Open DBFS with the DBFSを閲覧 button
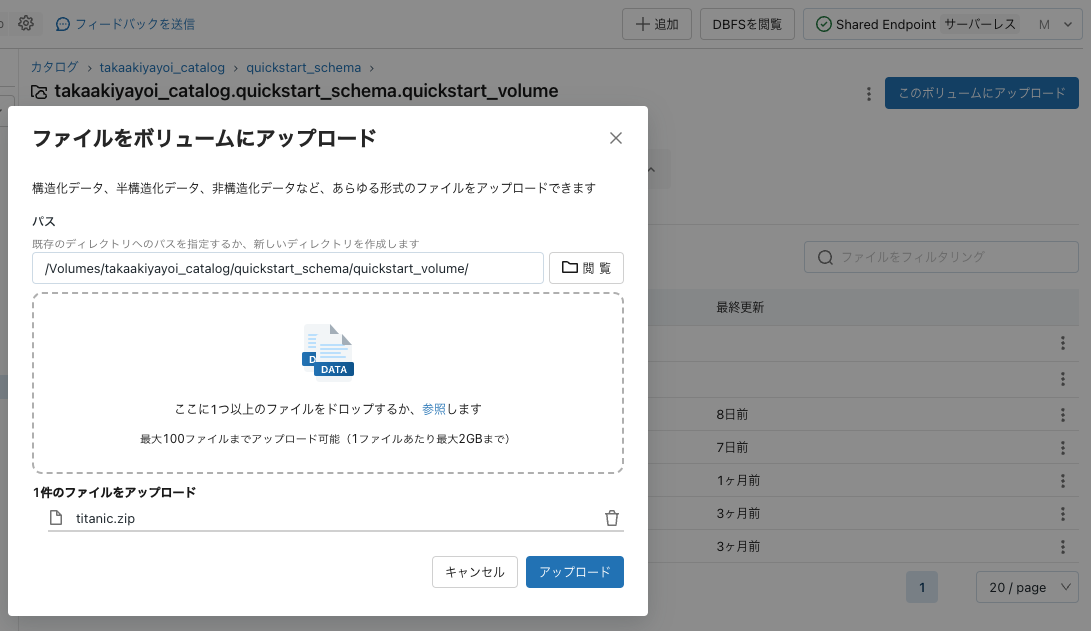Screen dimensions: 1091x631 point(747,24)
